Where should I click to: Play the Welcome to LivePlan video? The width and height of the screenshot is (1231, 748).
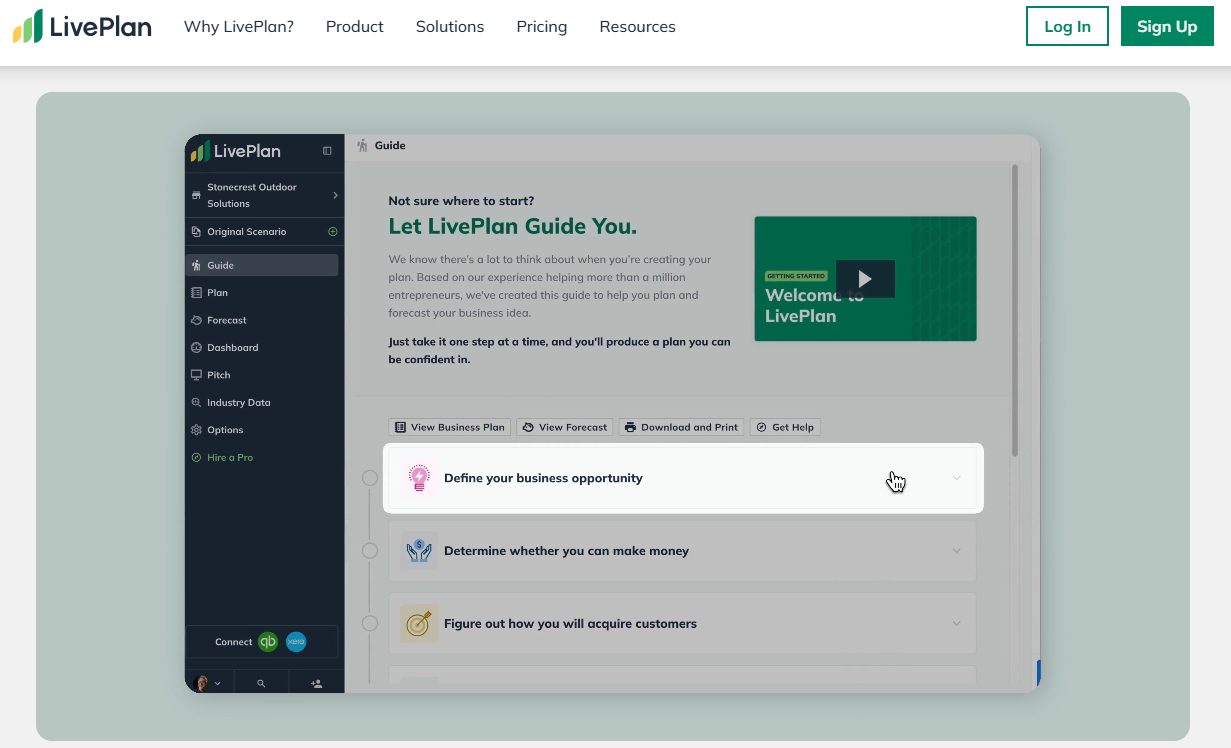pos(865,279)
